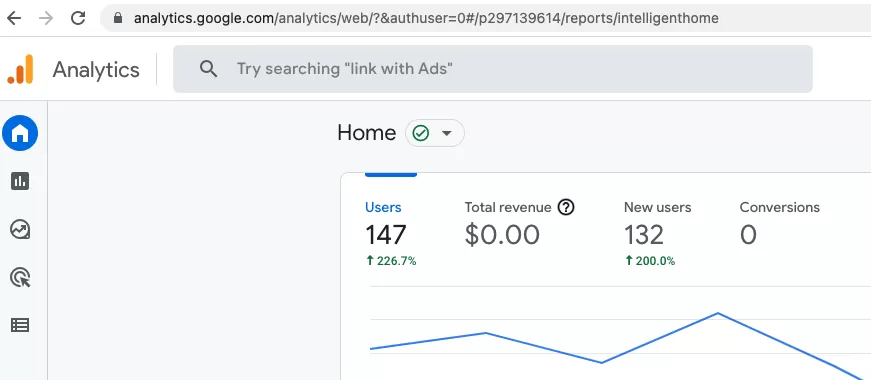This screenshot has height=380, width=871.
Task: Open the Explore sidebar icon
Action: coord(20,229)
